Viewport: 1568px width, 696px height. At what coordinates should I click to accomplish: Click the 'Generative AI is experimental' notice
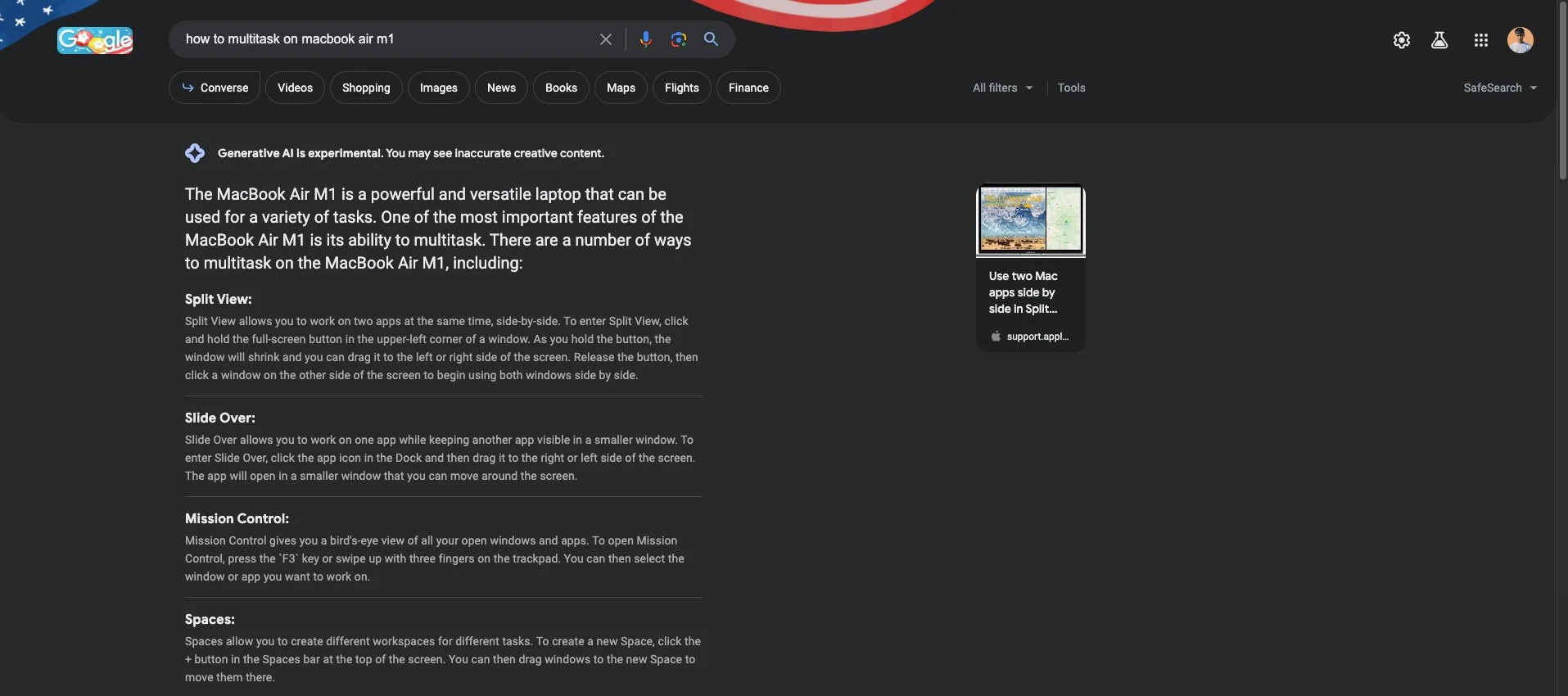pyautogui.click(x=410, y=153)
